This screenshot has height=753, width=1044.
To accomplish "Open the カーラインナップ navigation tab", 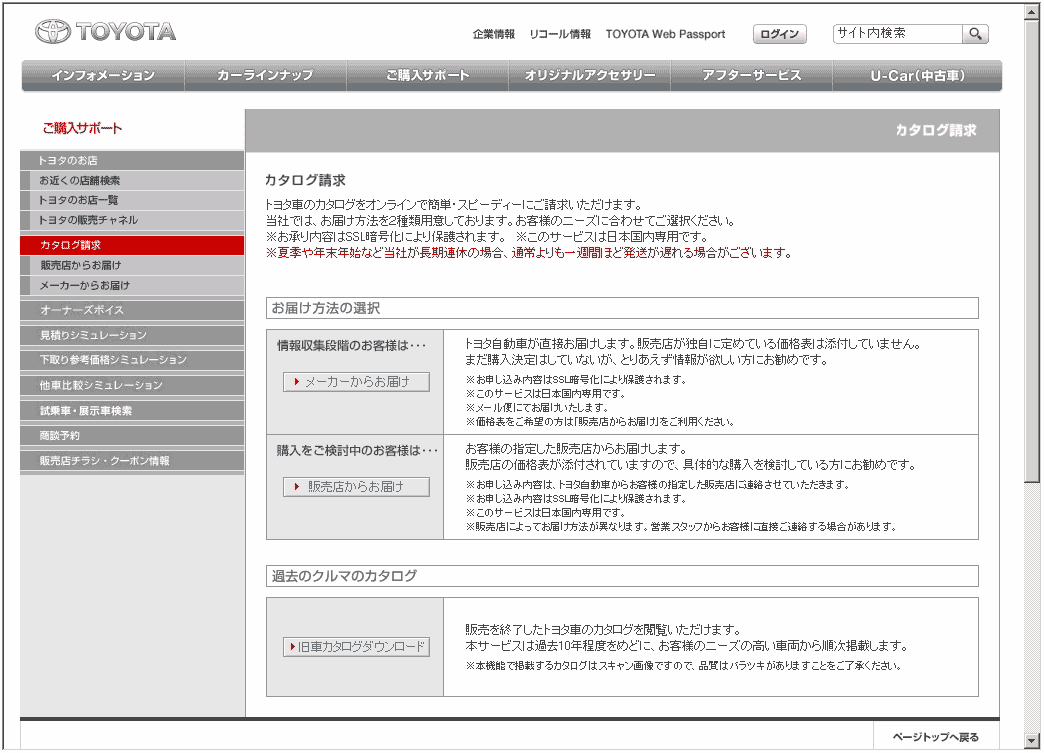I will (265, 76).
